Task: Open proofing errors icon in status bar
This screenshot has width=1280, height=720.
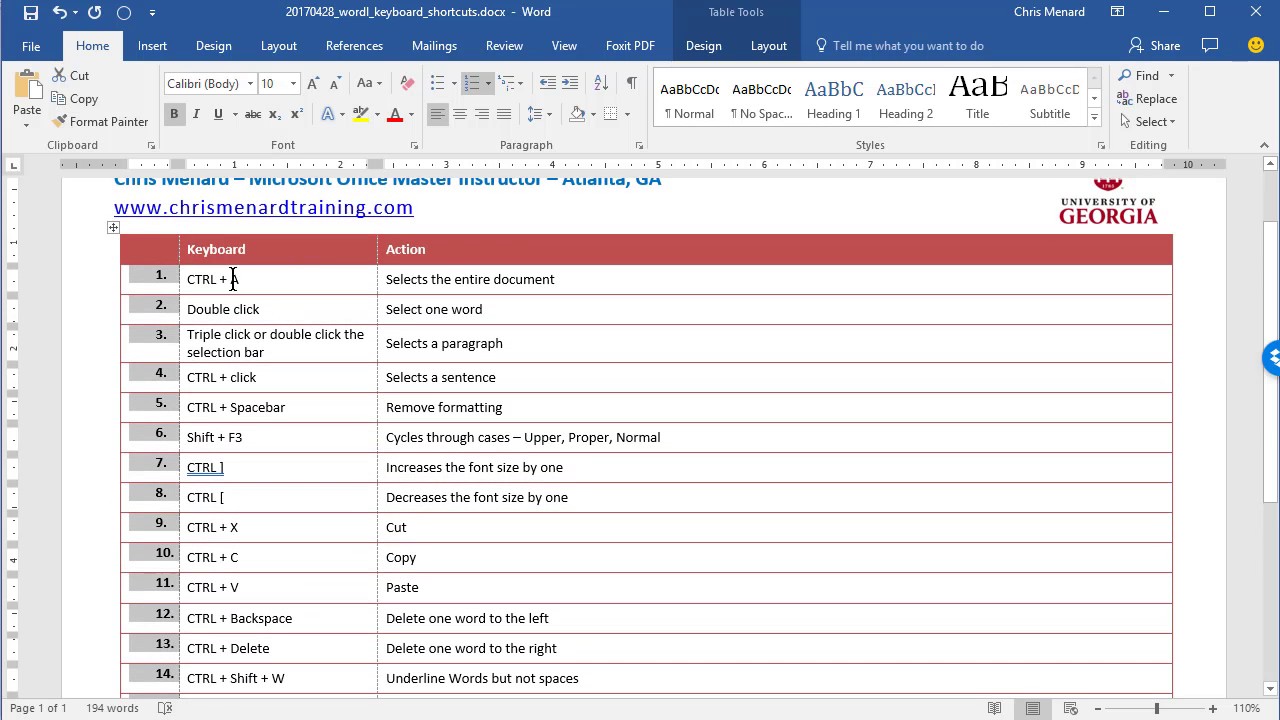Action: coord(165,708)
